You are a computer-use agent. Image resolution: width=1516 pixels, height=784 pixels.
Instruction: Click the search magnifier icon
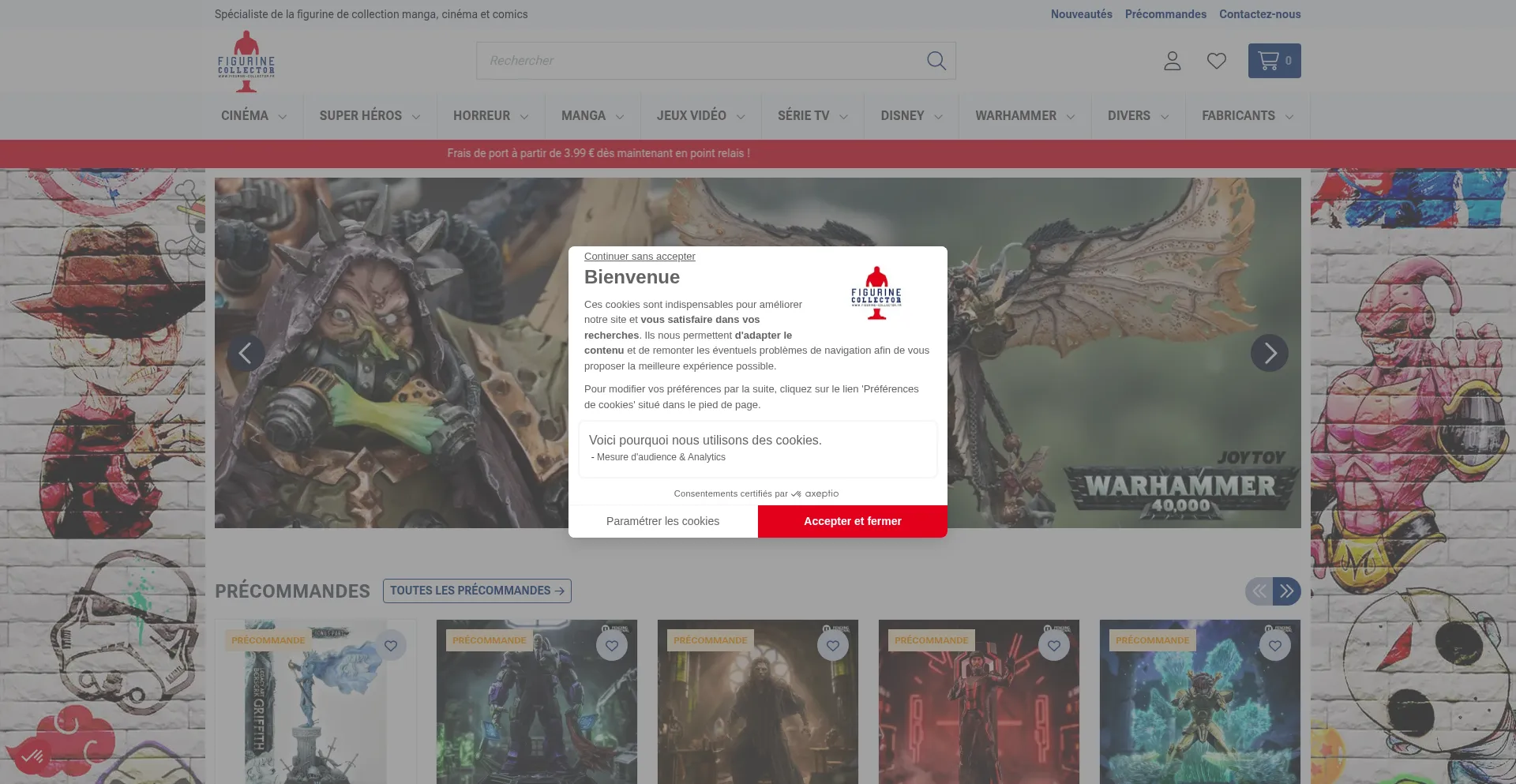pyautogui.click(x=936, y=61)
